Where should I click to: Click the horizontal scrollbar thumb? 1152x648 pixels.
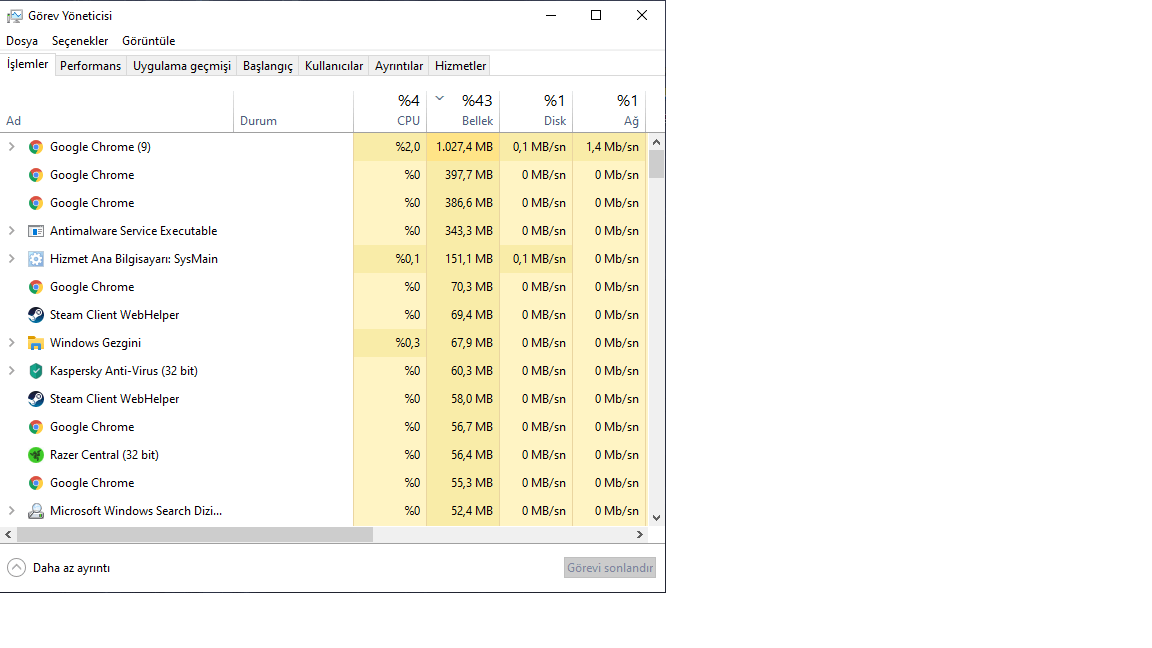(195, 535)
